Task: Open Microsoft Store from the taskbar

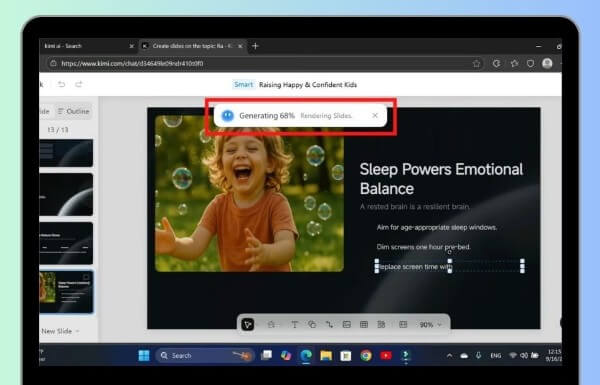Action: (x=346, y=356)
